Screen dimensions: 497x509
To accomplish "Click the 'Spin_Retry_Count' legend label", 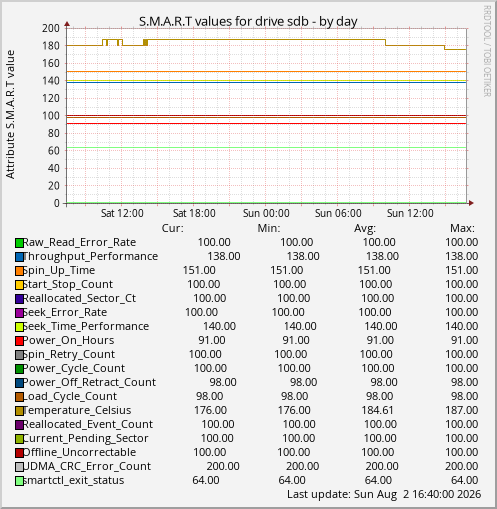I will 69,354.
